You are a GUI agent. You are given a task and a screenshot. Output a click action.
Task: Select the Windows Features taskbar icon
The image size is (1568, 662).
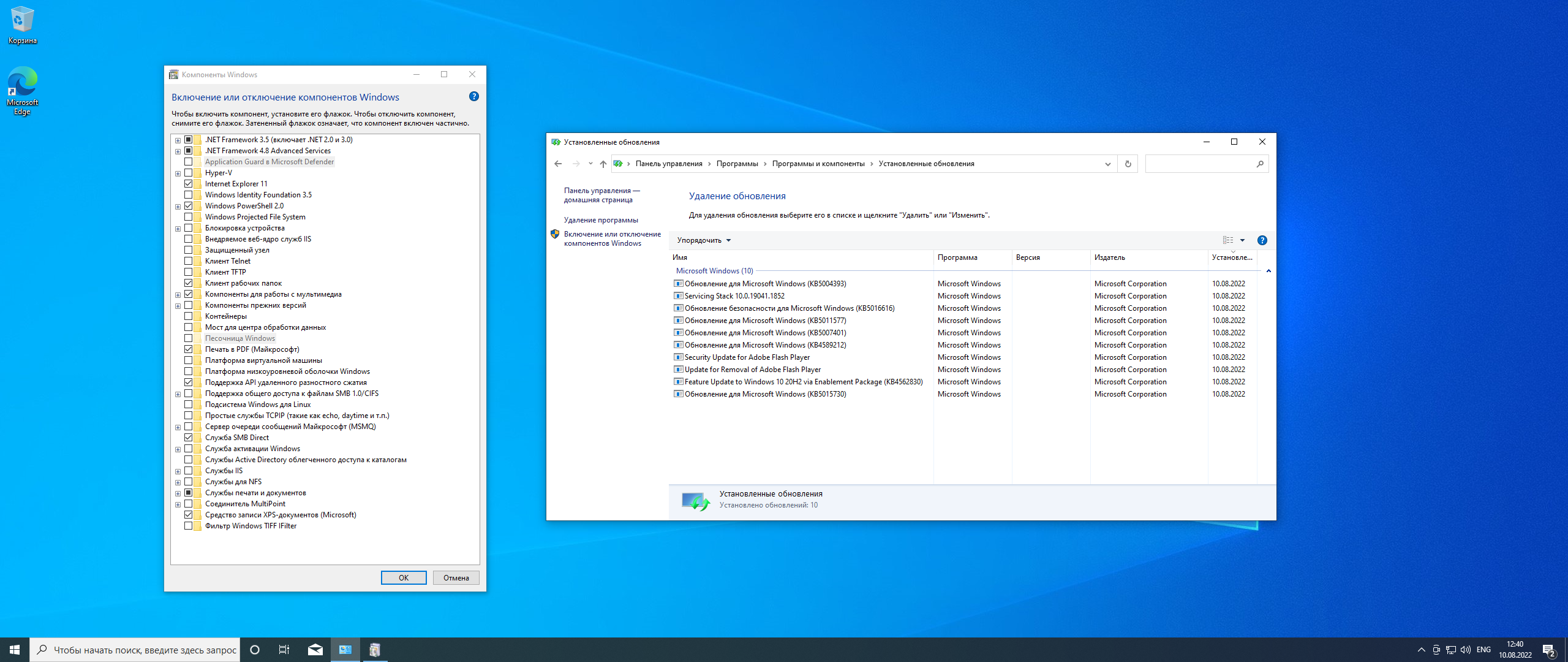click(375, 650)
